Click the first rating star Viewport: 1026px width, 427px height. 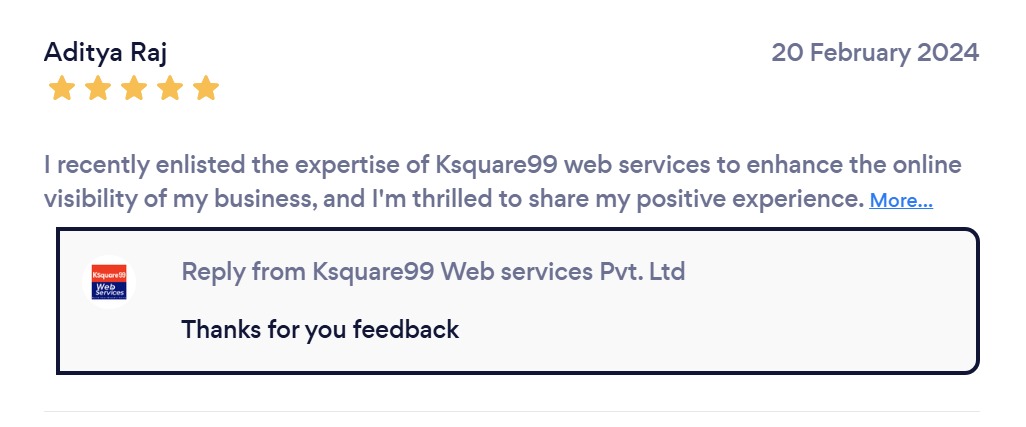pyautogui.click(x=62, y=89)
